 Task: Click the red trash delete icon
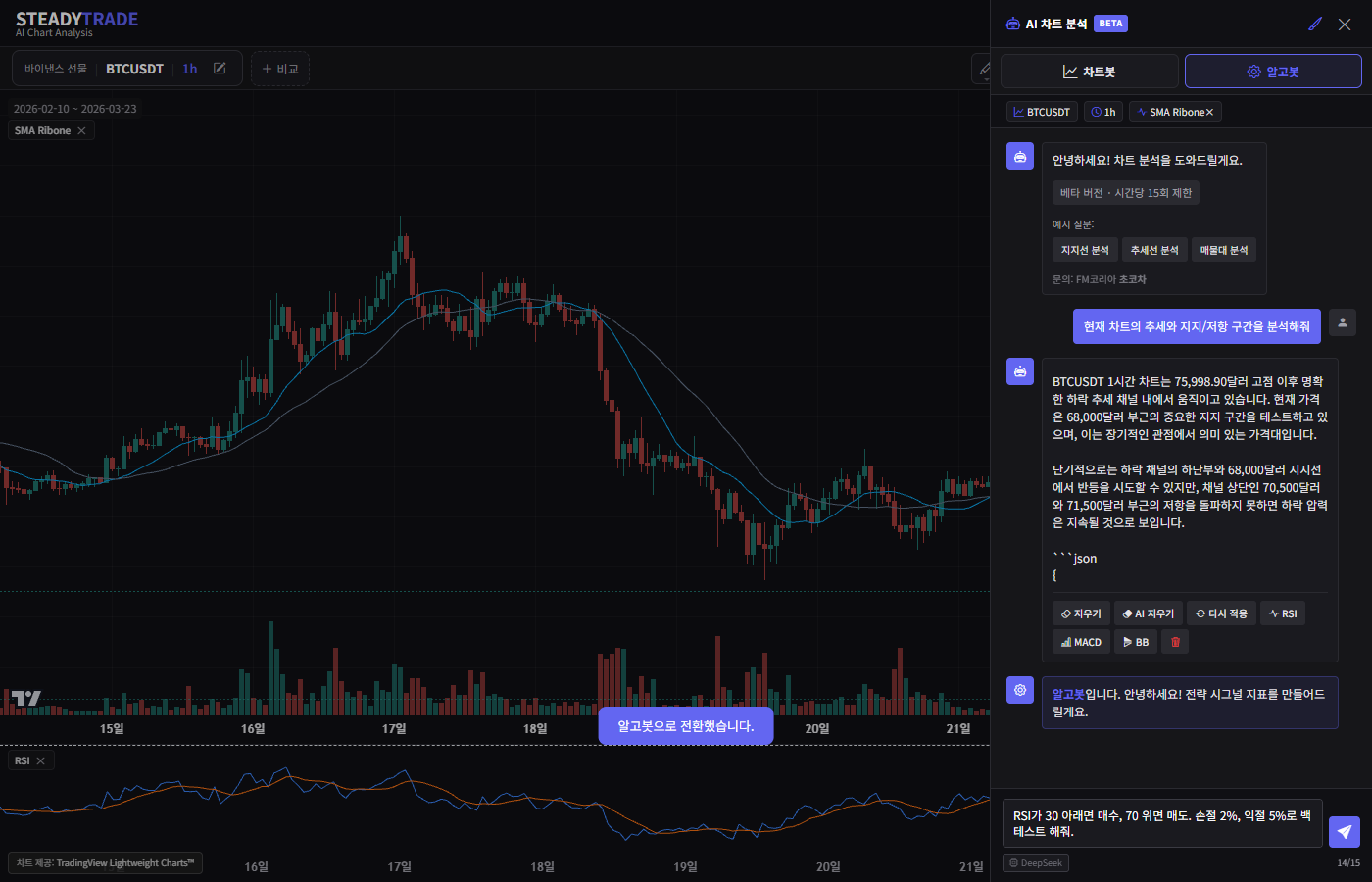coord(1175,642)
